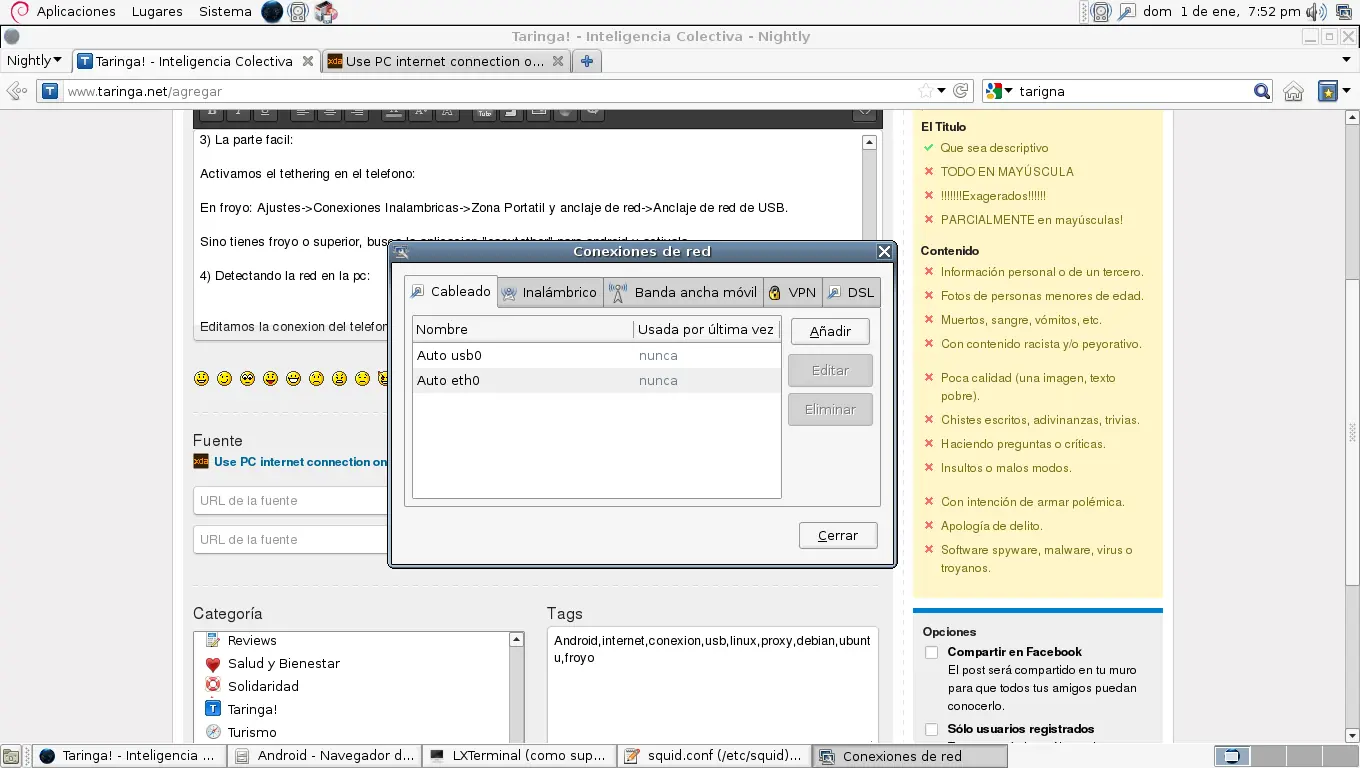
Task: Check Sólo usuarios registrados option
Action: 932,729
